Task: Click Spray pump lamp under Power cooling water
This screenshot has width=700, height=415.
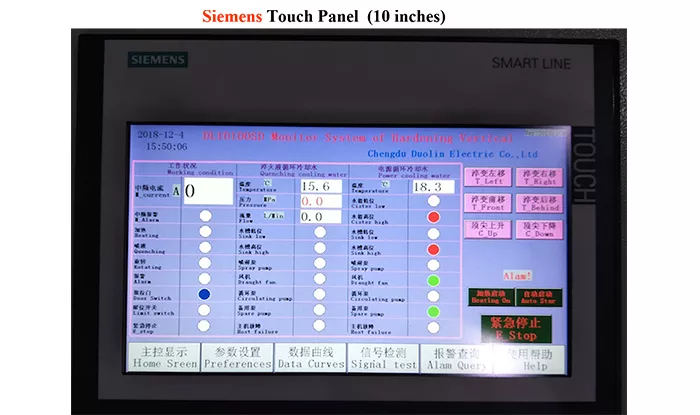Action: [433, 265]
